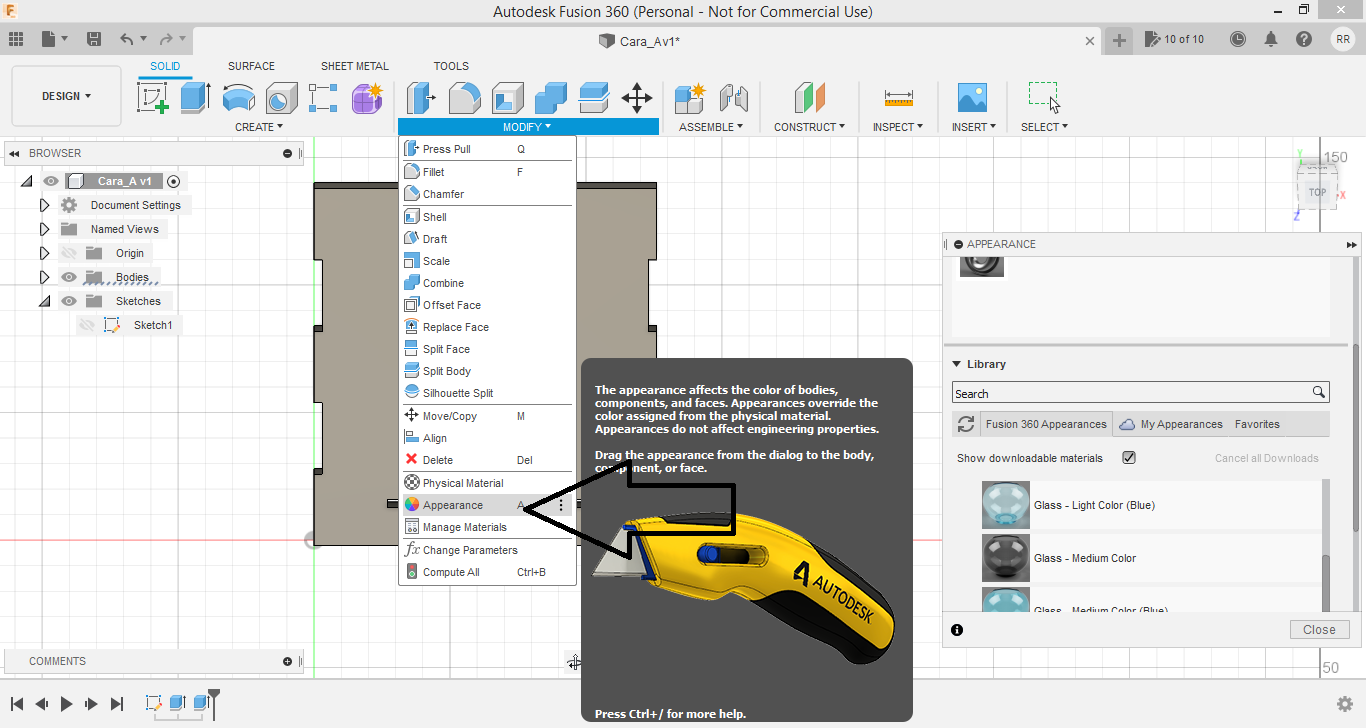
Task: Open the ASSEMBLE dropdown menu
Action: pyautogui.click(x=711, y=127)
